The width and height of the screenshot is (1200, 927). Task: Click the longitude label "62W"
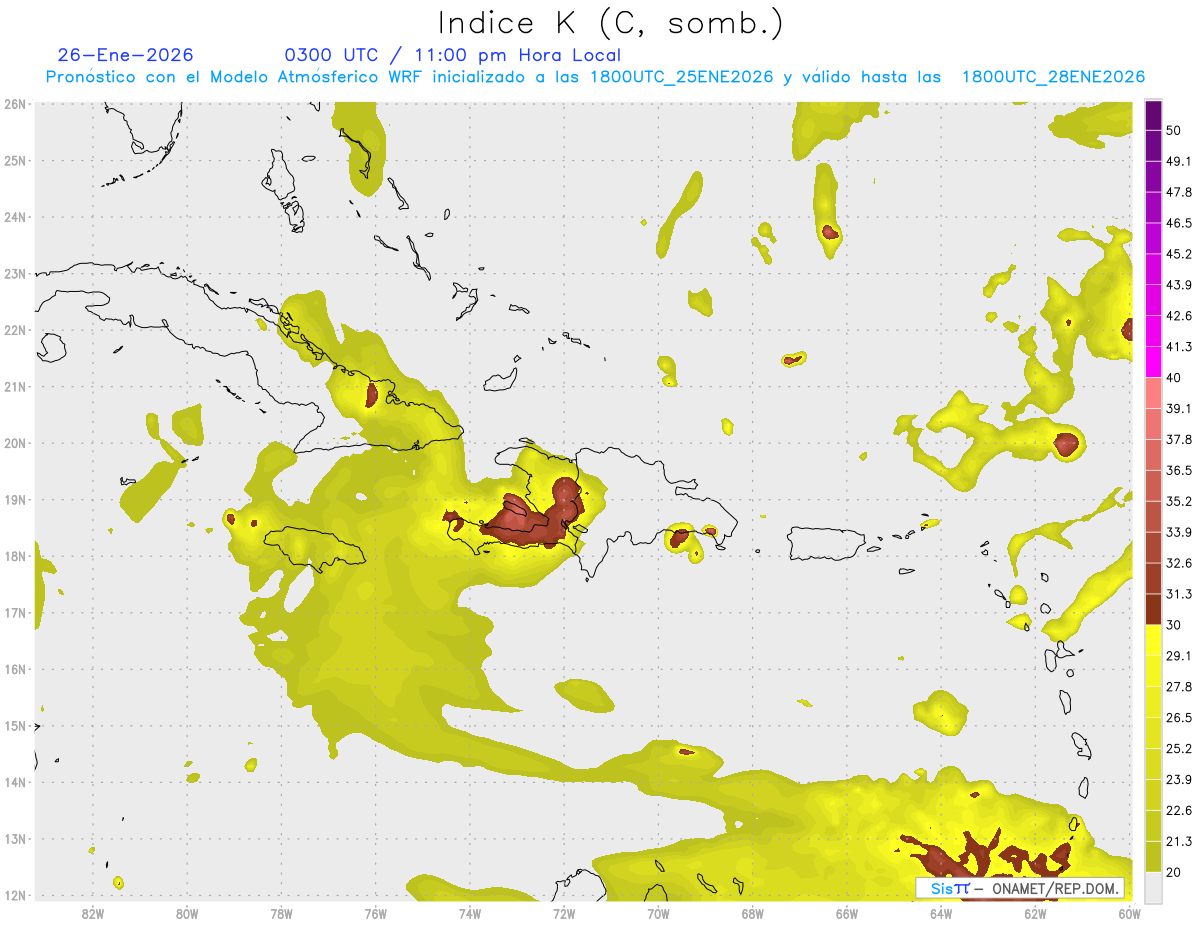[x=1035, y=913]
